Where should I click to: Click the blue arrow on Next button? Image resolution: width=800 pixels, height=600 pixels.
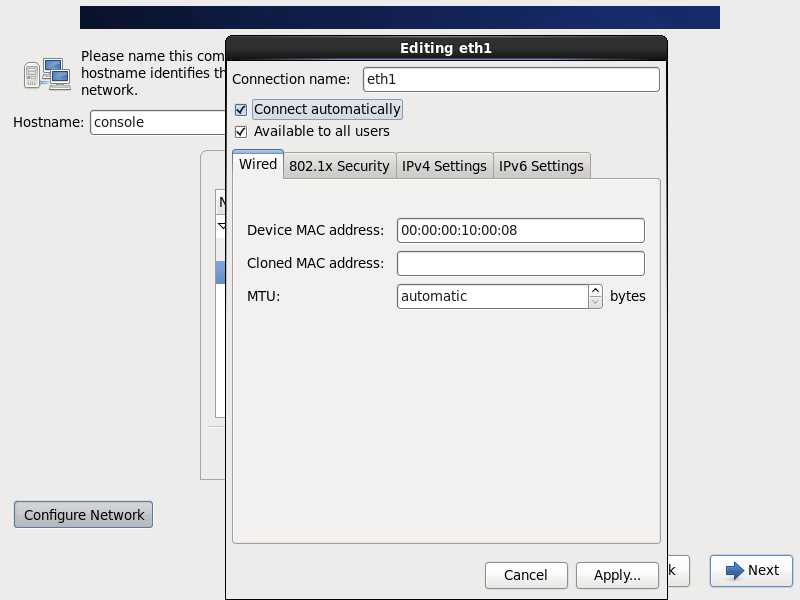pos(735,570)
